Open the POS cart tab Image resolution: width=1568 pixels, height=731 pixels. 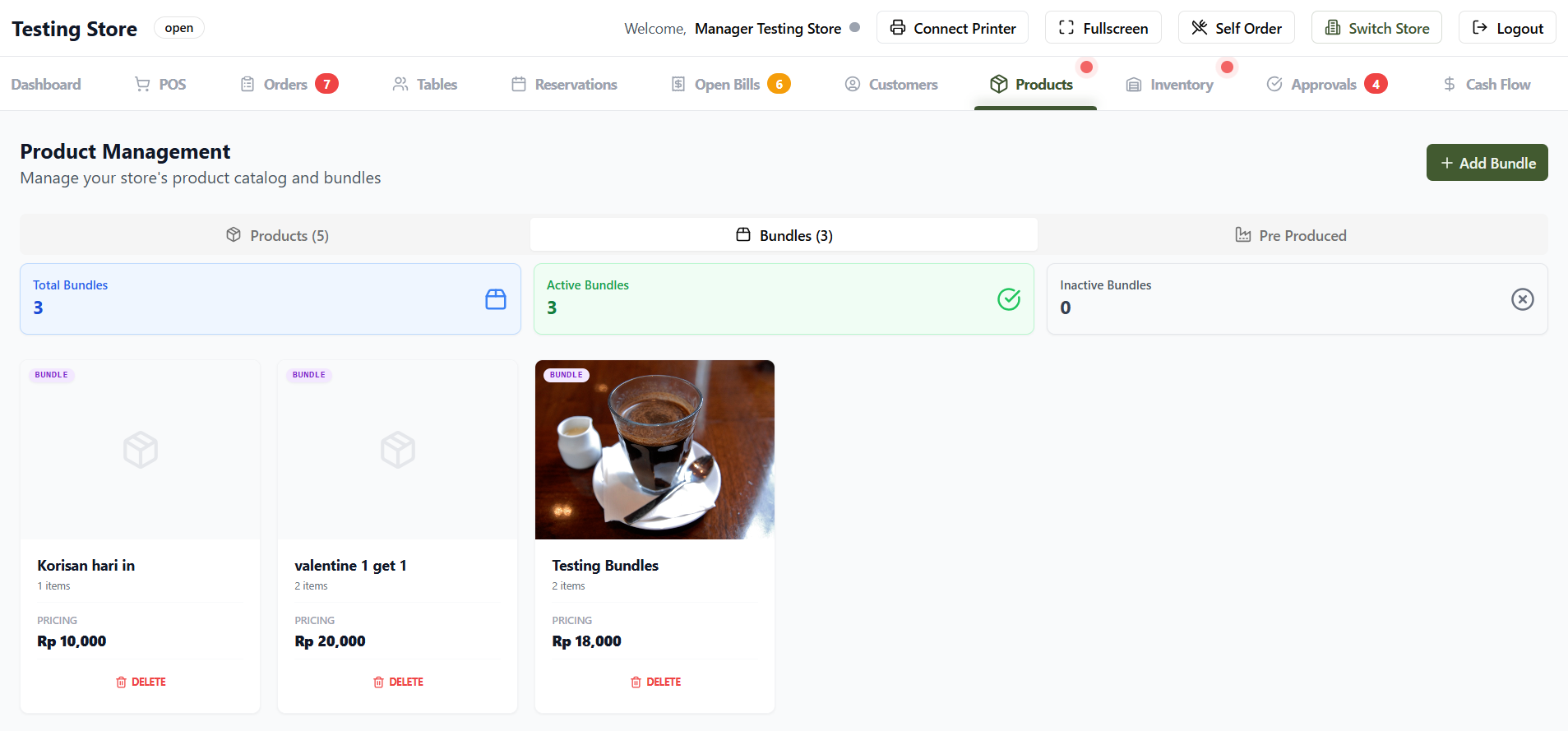click(160, 85)
